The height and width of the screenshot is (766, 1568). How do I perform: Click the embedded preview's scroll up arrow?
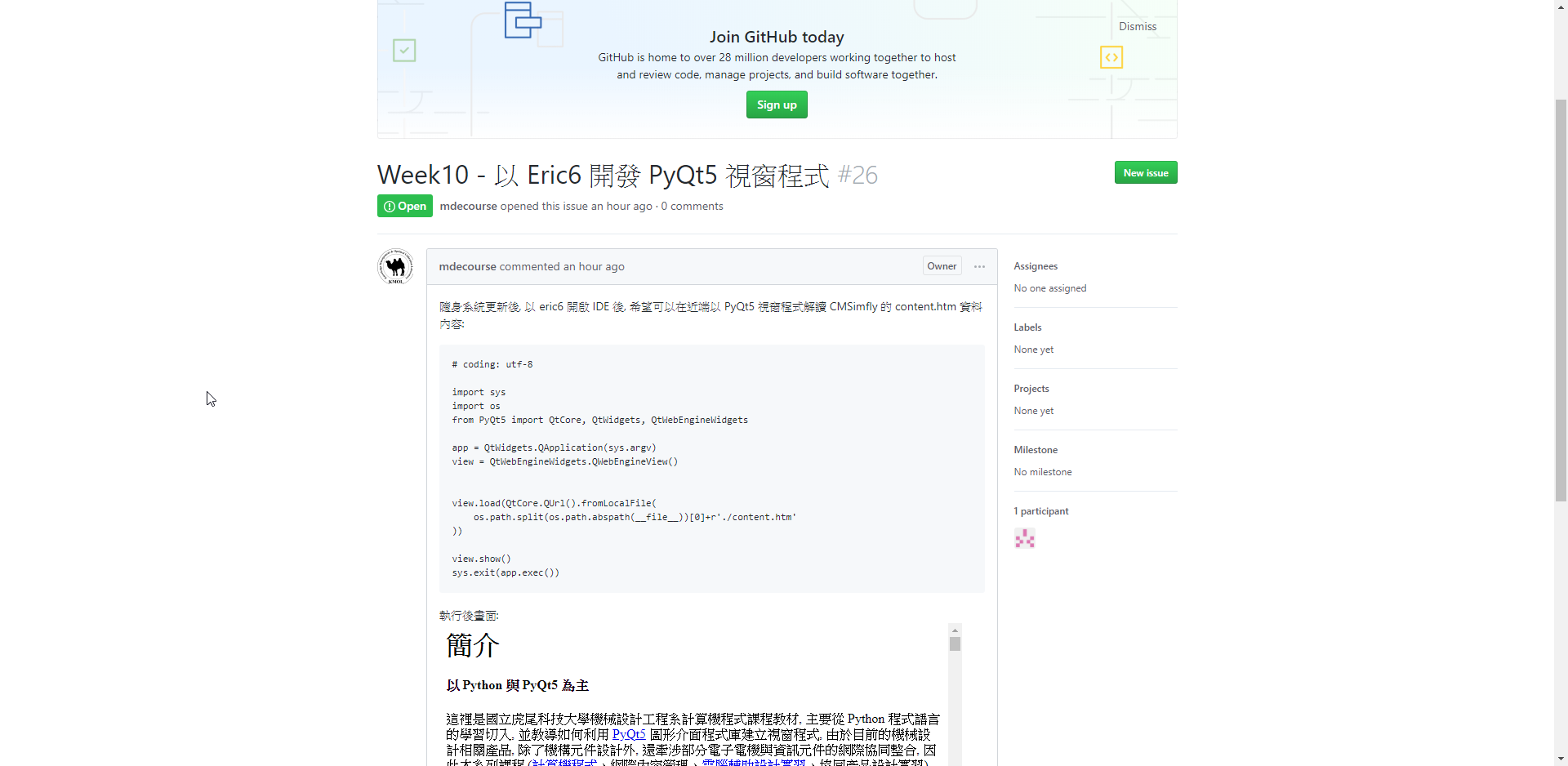955,630
